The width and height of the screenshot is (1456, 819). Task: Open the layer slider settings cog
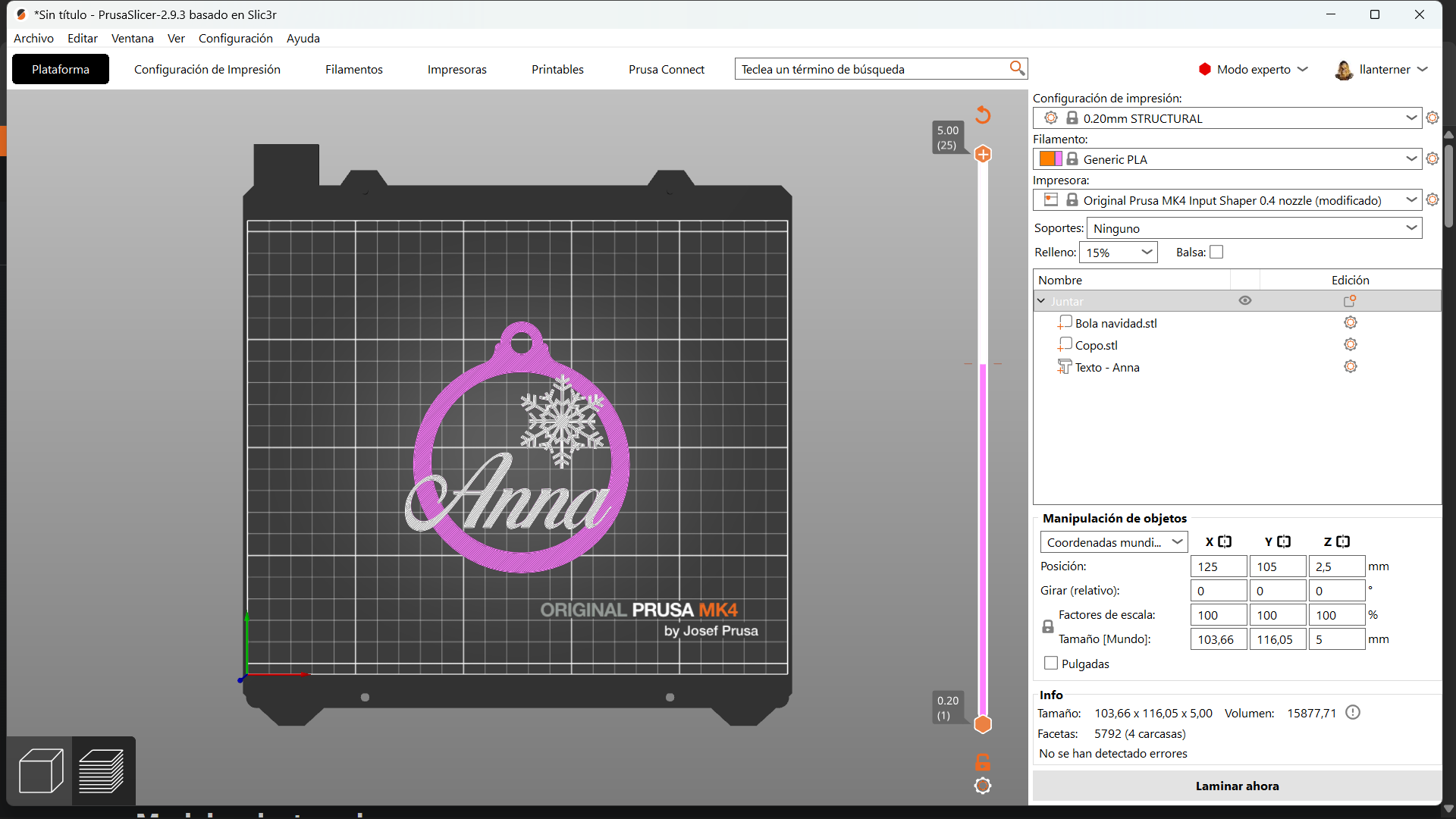pos(983,786)
